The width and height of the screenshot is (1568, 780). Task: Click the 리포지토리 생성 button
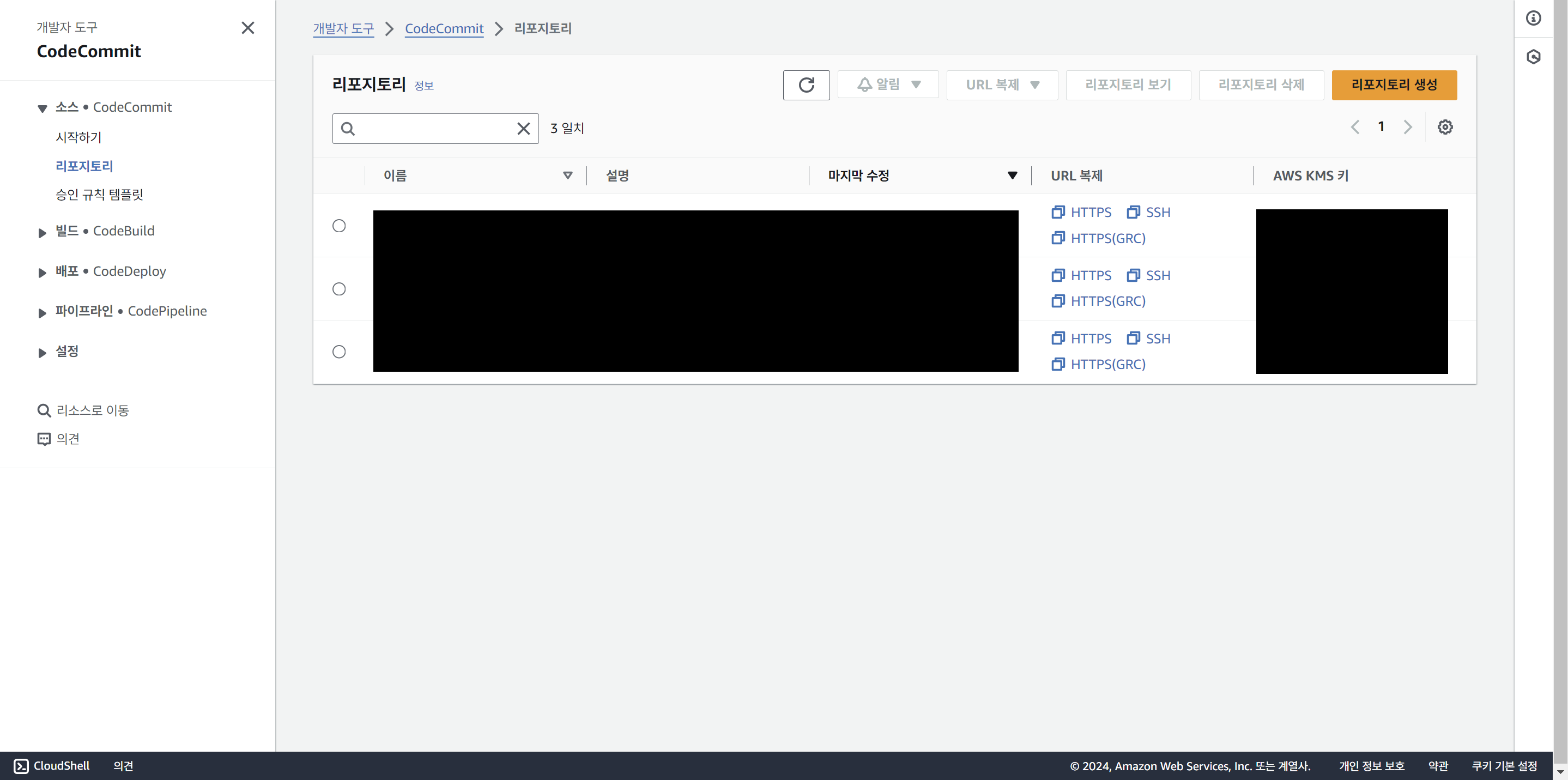click(1394, 84)
